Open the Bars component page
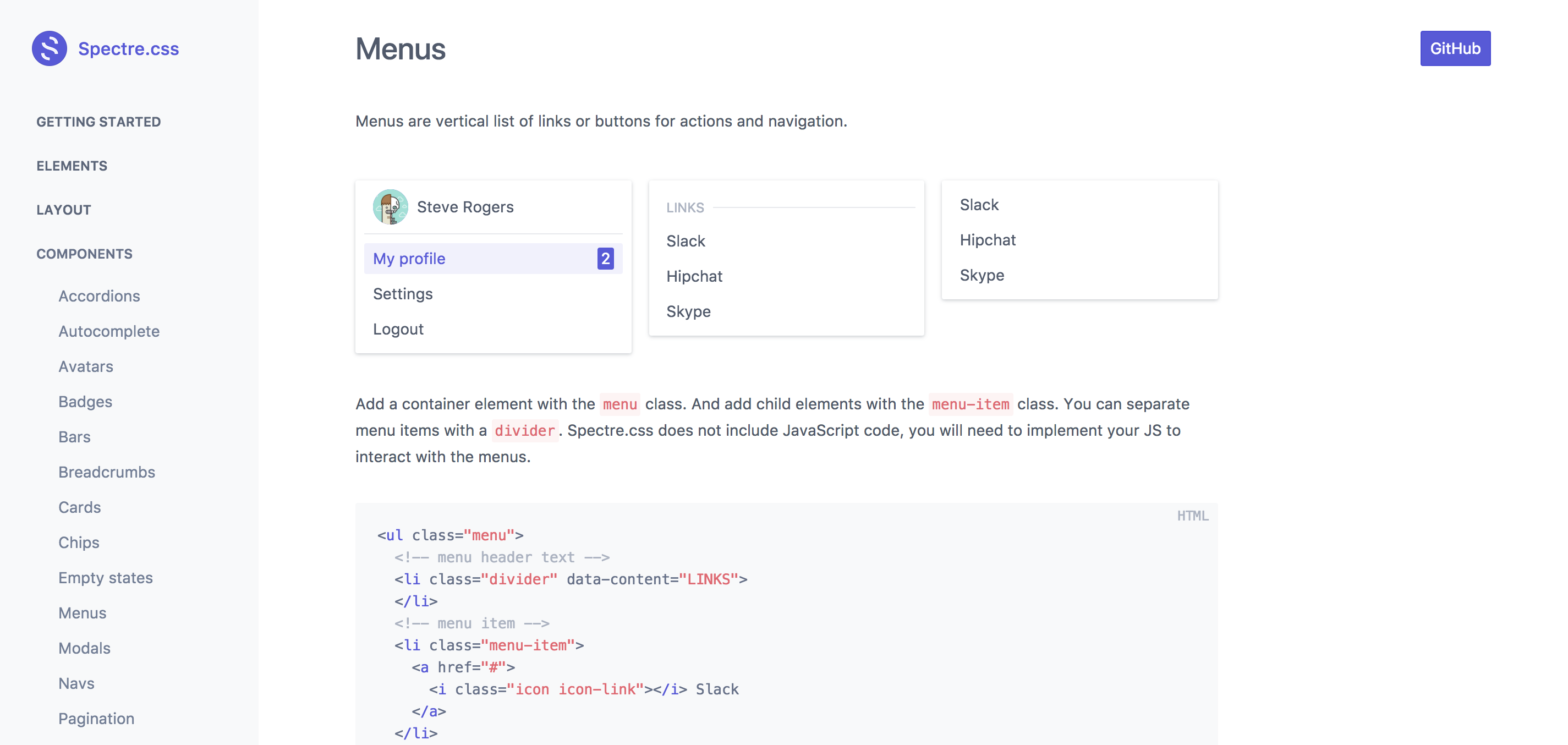The image size is (1568, 745). tap(74, 437)
